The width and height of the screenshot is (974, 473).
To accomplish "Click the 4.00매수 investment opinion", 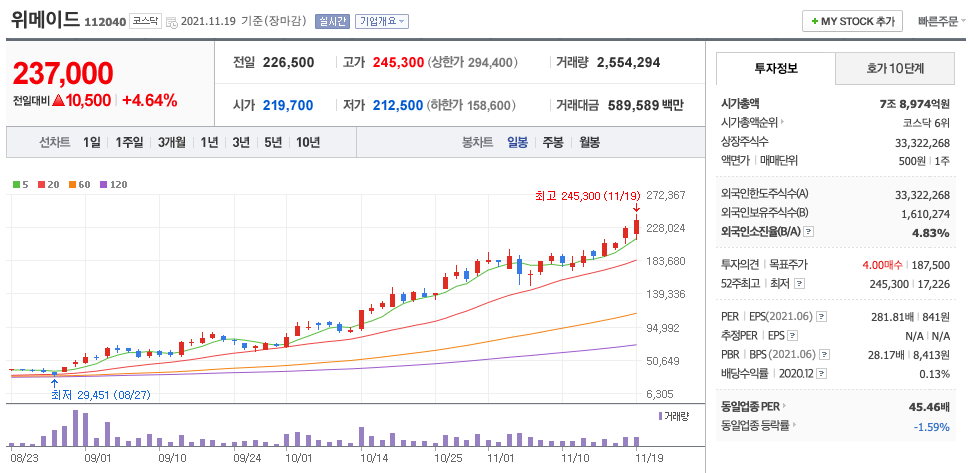I will (x=882, y=265).
